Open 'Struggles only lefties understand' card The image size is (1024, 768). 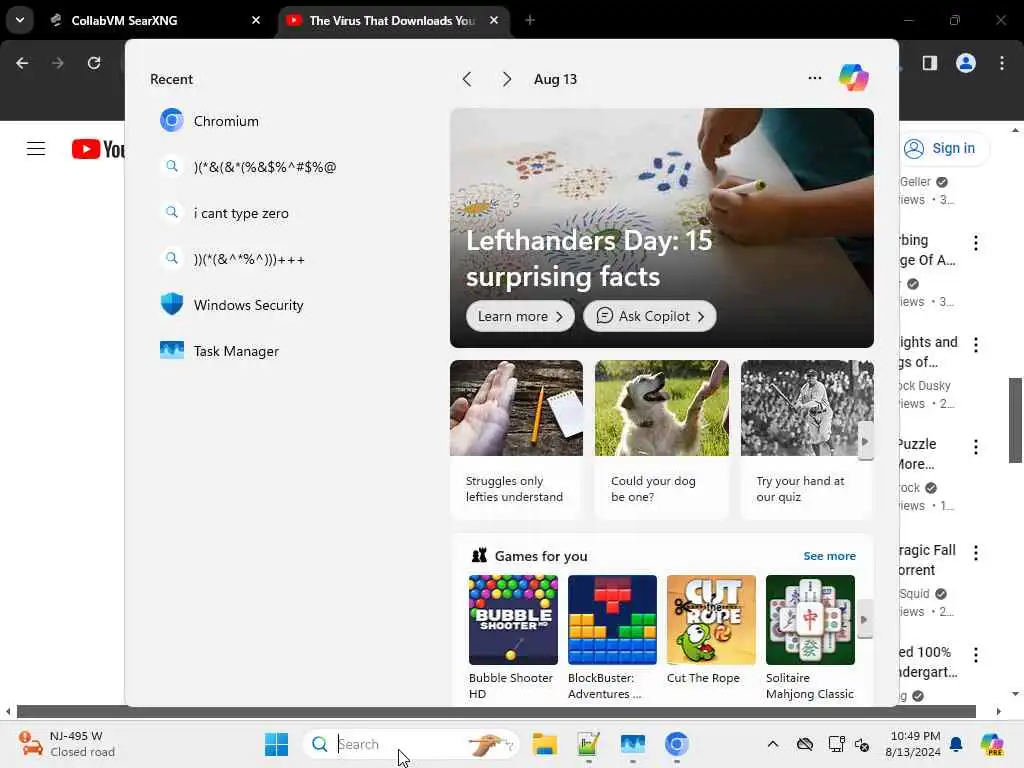tap(516, 439)
